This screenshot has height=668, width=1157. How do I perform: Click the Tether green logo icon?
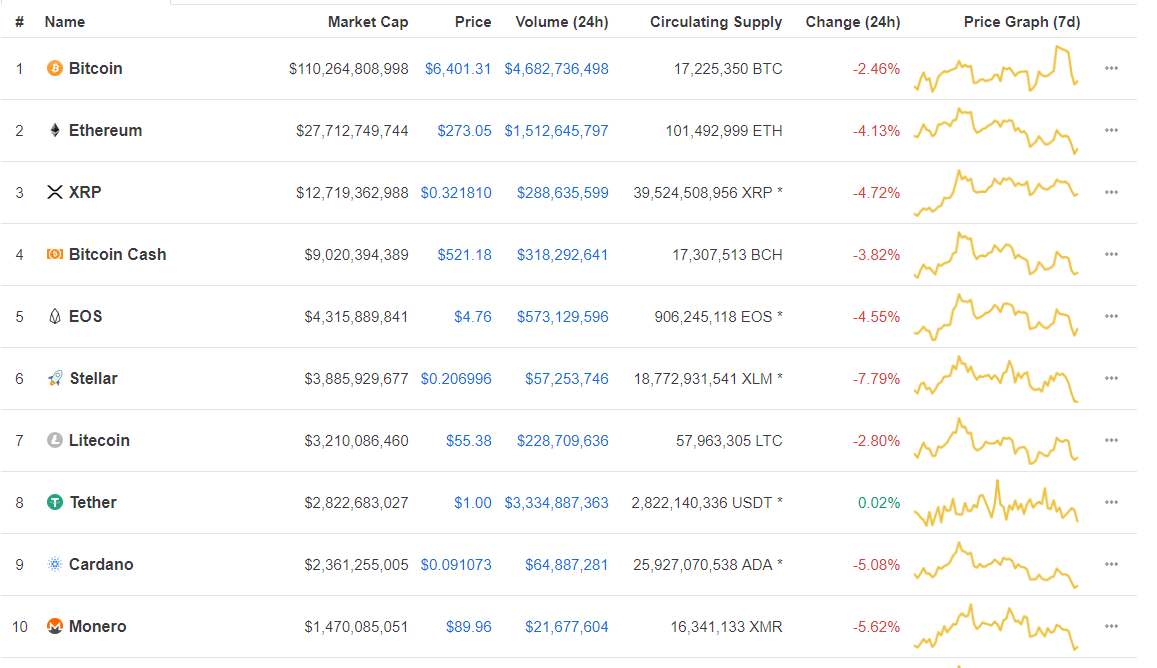coord(55,502)
